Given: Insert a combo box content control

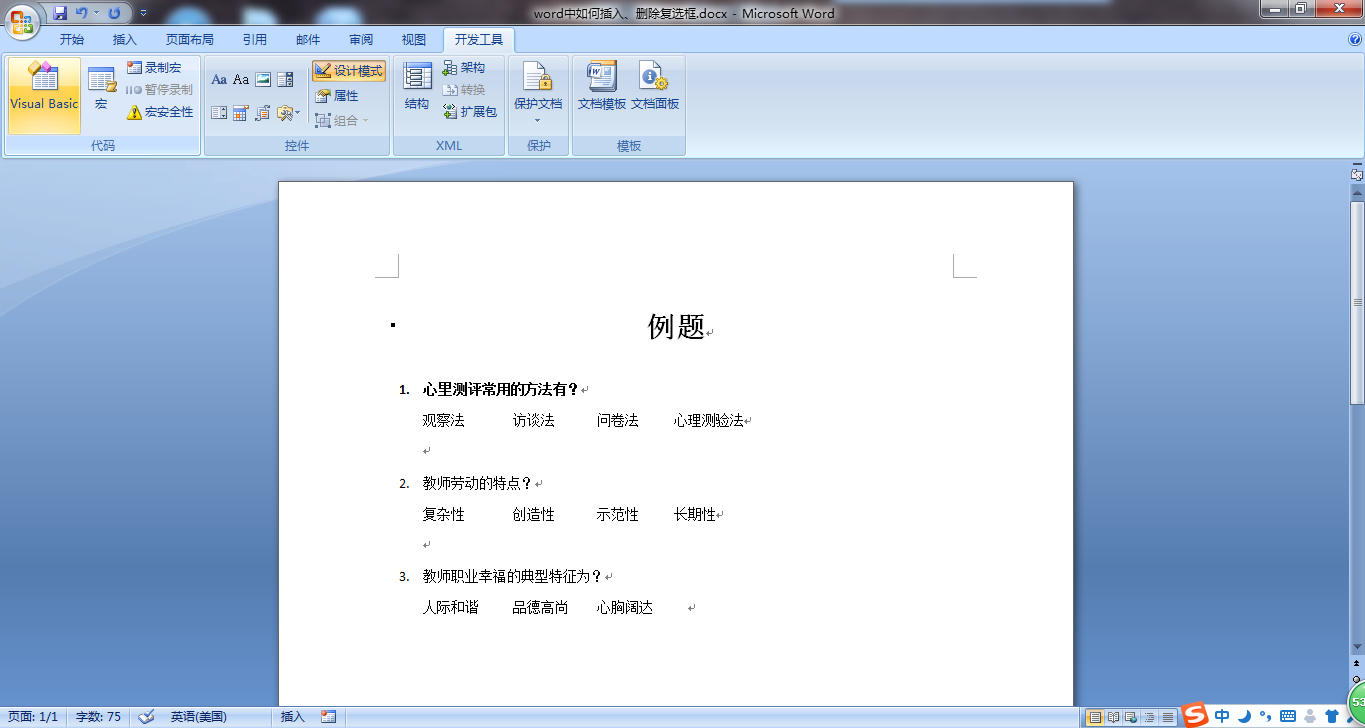Looking at the screenshot, I should [x=285, y=80].
